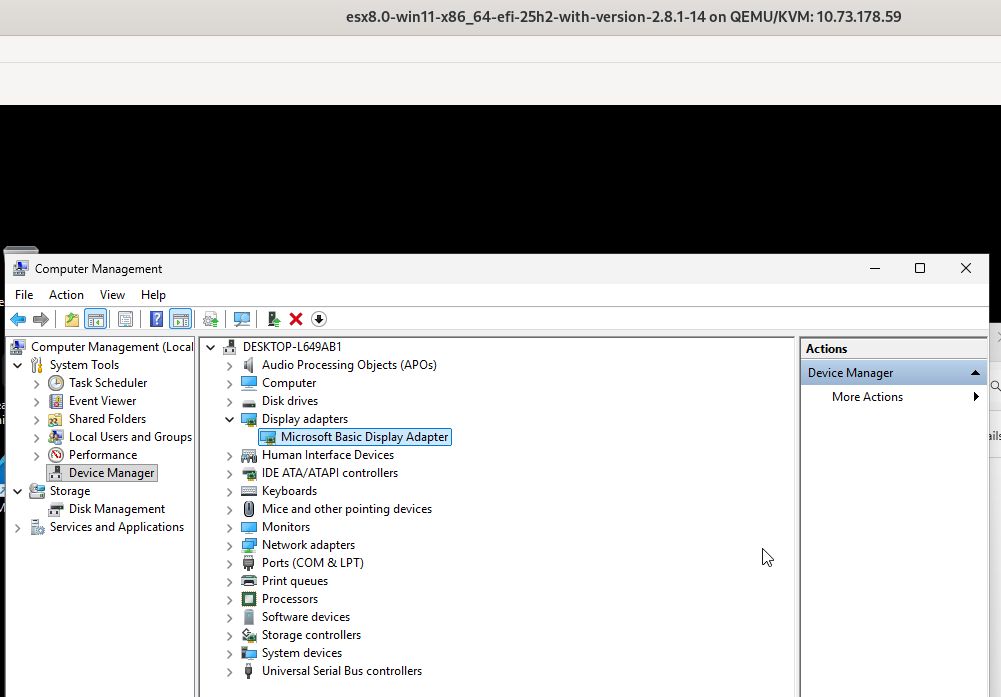Screen dimensions: 1001x697
Task: Select Microsoft Basic Display Adapter device
Action: click(x=355, y=437)
